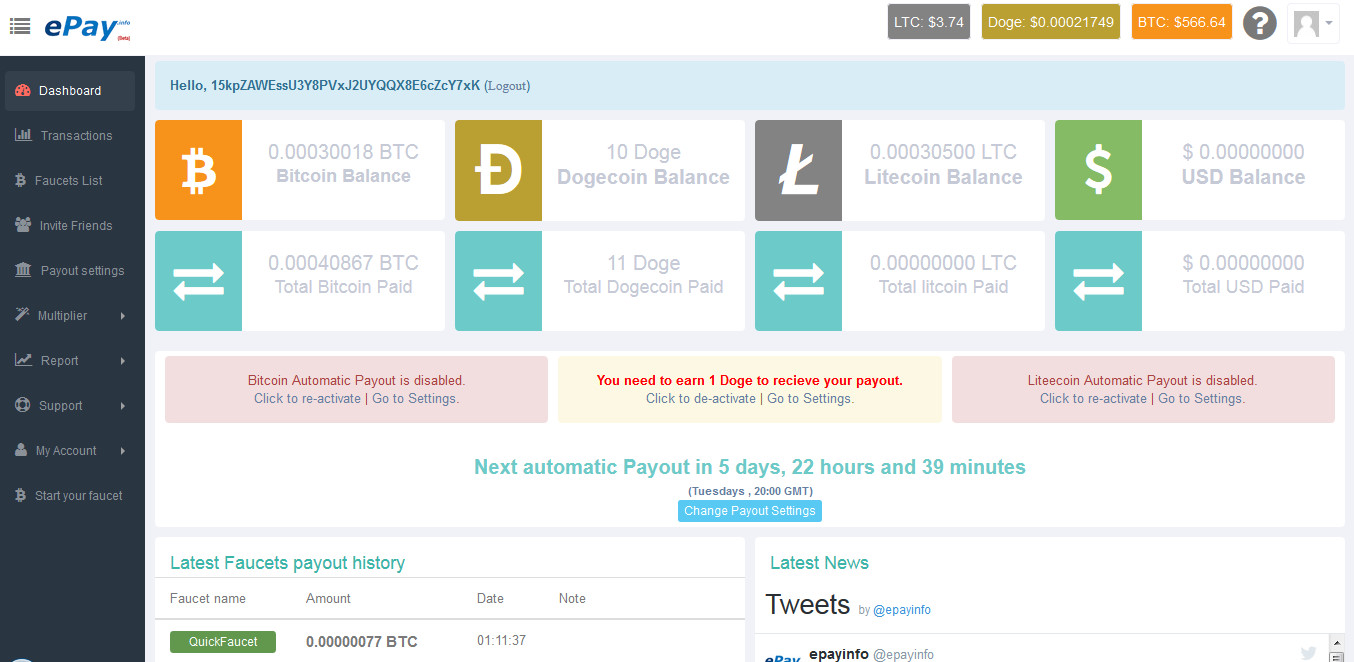
Task: Click the gray Litecoin balance icon
Action: click(x=798, y=170)
